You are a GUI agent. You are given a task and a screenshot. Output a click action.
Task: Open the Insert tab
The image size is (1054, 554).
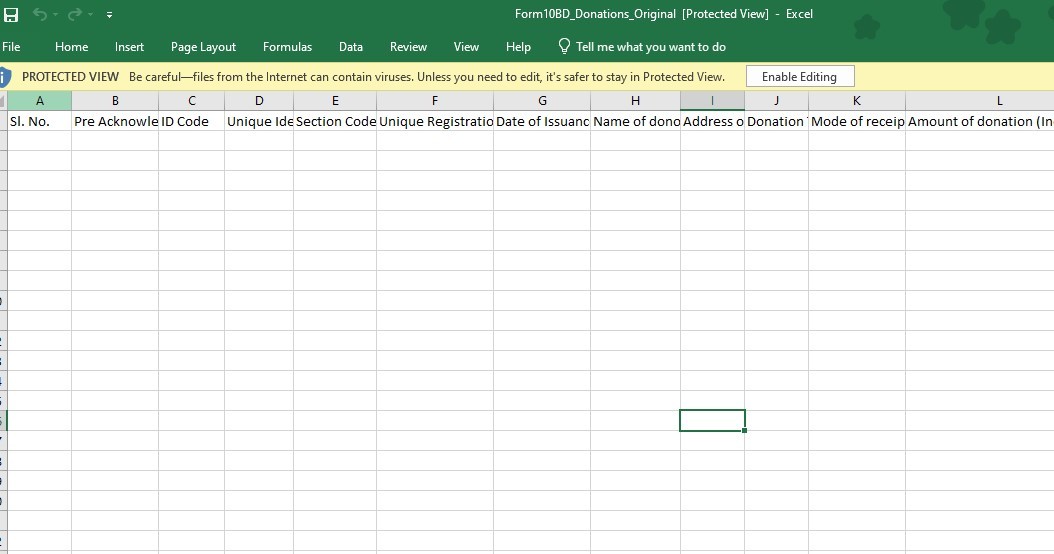(x=129, y=46)
